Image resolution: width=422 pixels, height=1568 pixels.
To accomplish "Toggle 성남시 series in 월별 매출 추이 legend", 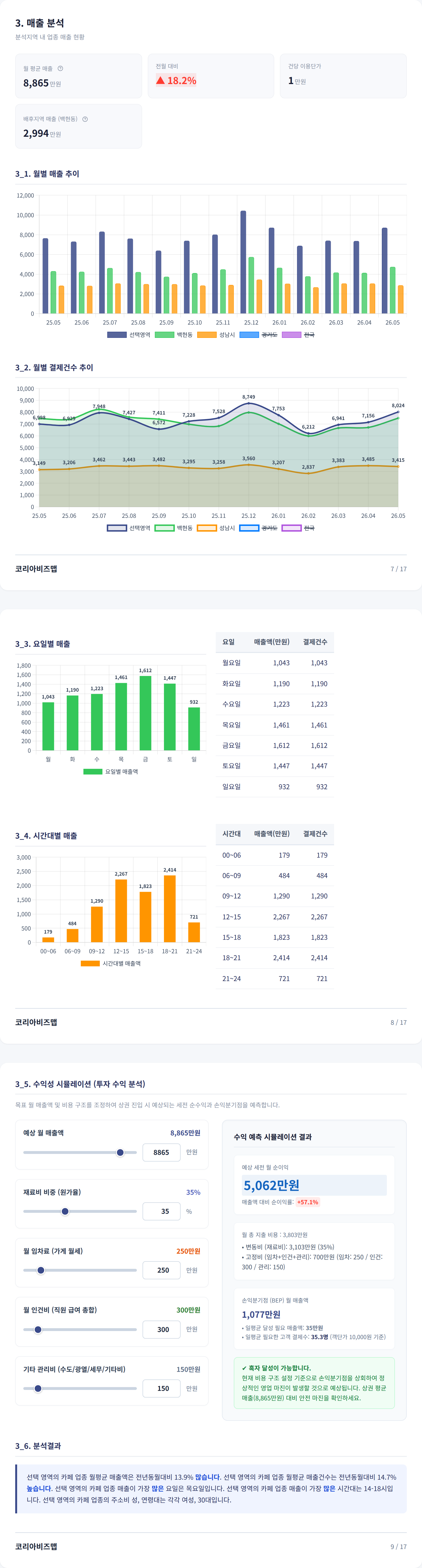I will tap(216, 335).
